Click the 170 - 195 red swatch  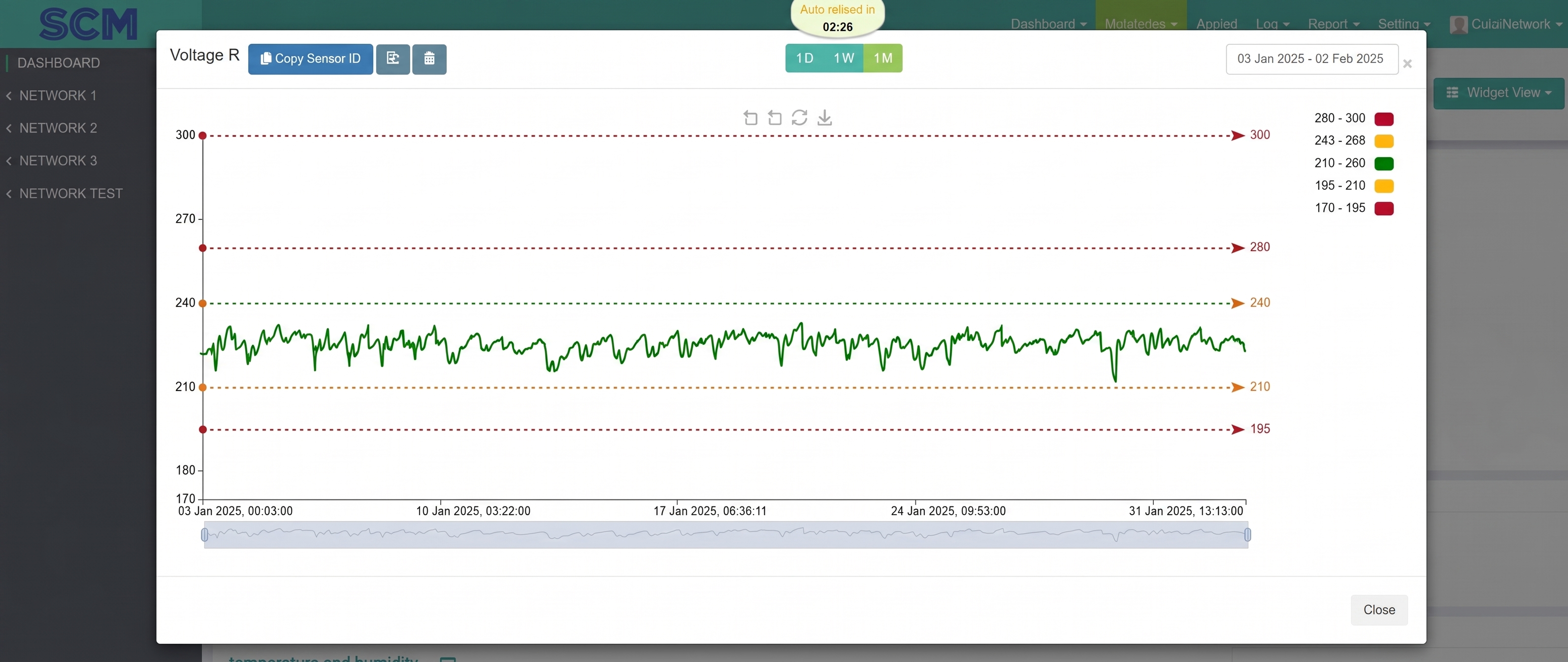point(1383,208)
